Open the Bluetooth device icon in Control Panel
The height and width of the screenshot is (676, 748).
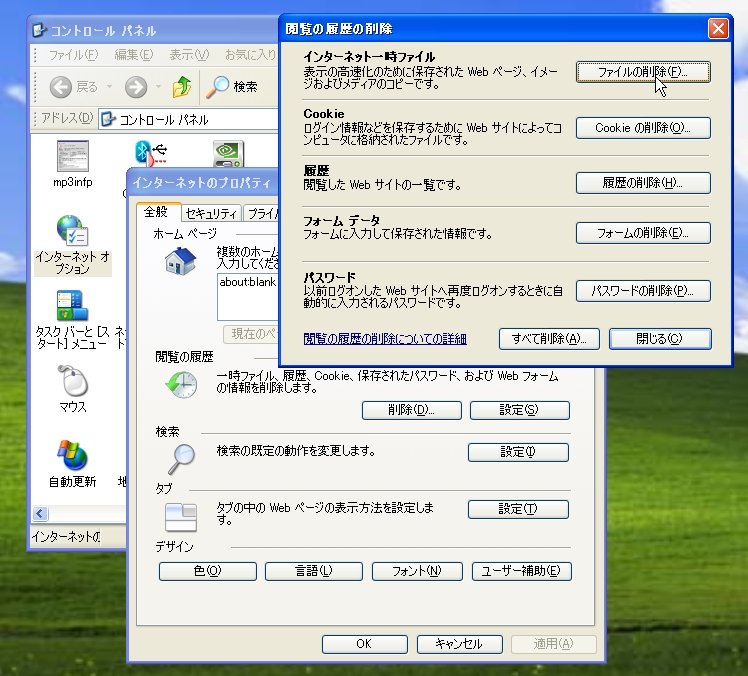(150, 154)
